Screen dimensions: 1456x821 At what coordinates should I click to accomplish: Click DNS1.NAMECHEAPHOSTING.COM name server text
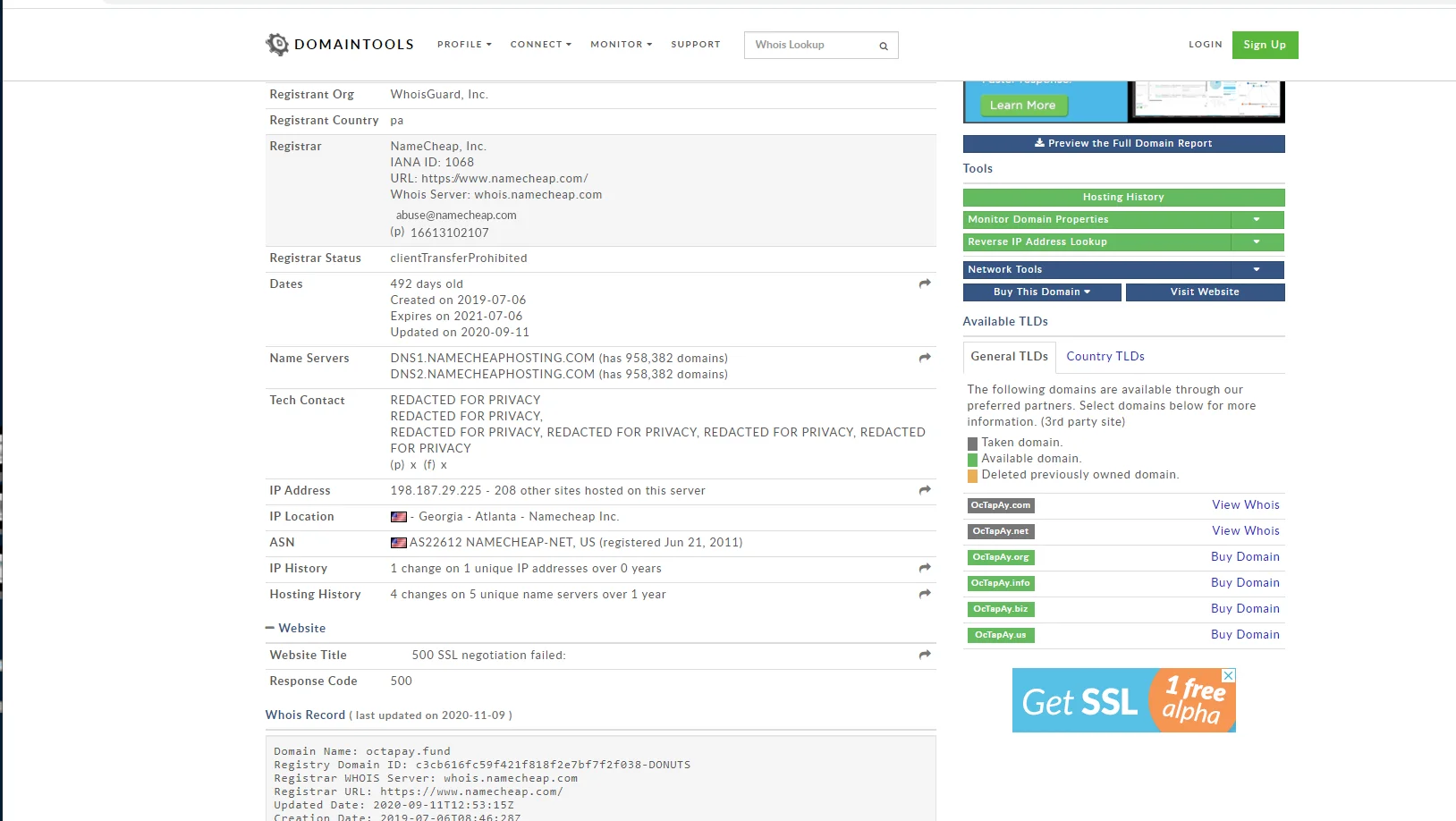pos(492,359)
